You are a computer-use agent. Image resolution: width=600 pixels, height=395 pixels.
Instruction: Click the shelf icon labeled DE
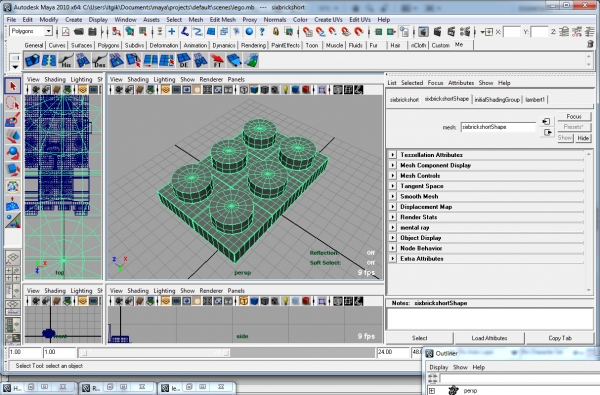point(184,61)
